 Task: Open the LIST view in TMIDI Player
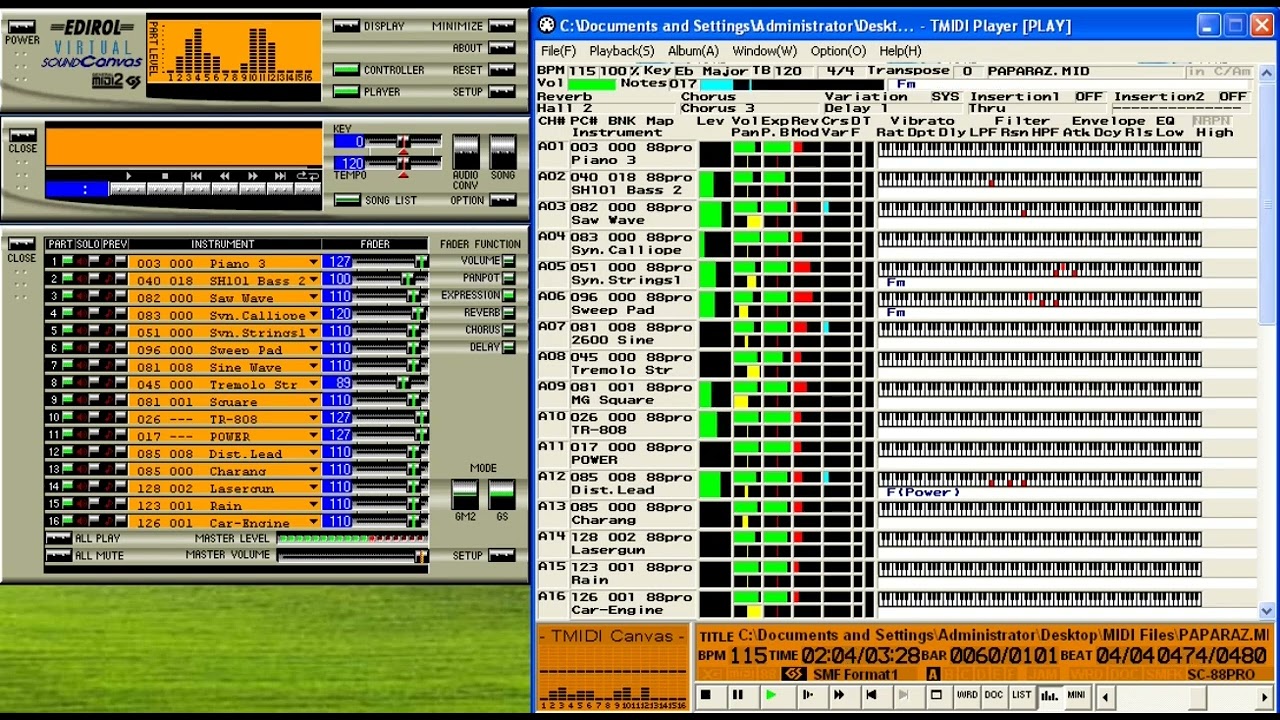coord(1021,696)
